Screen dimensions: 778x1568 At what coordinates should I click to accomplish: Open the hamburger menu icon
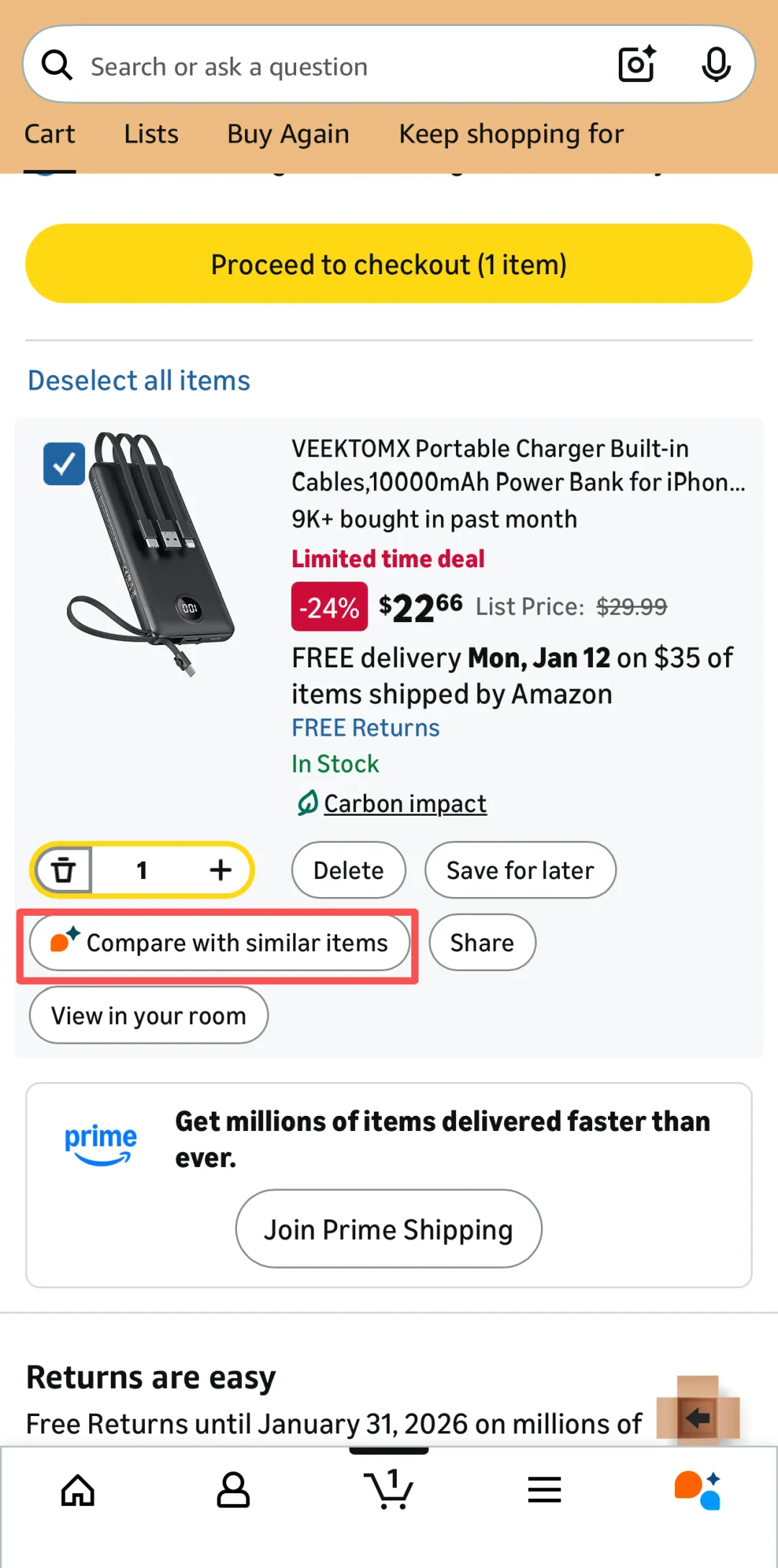click(x=545, y=1490)
